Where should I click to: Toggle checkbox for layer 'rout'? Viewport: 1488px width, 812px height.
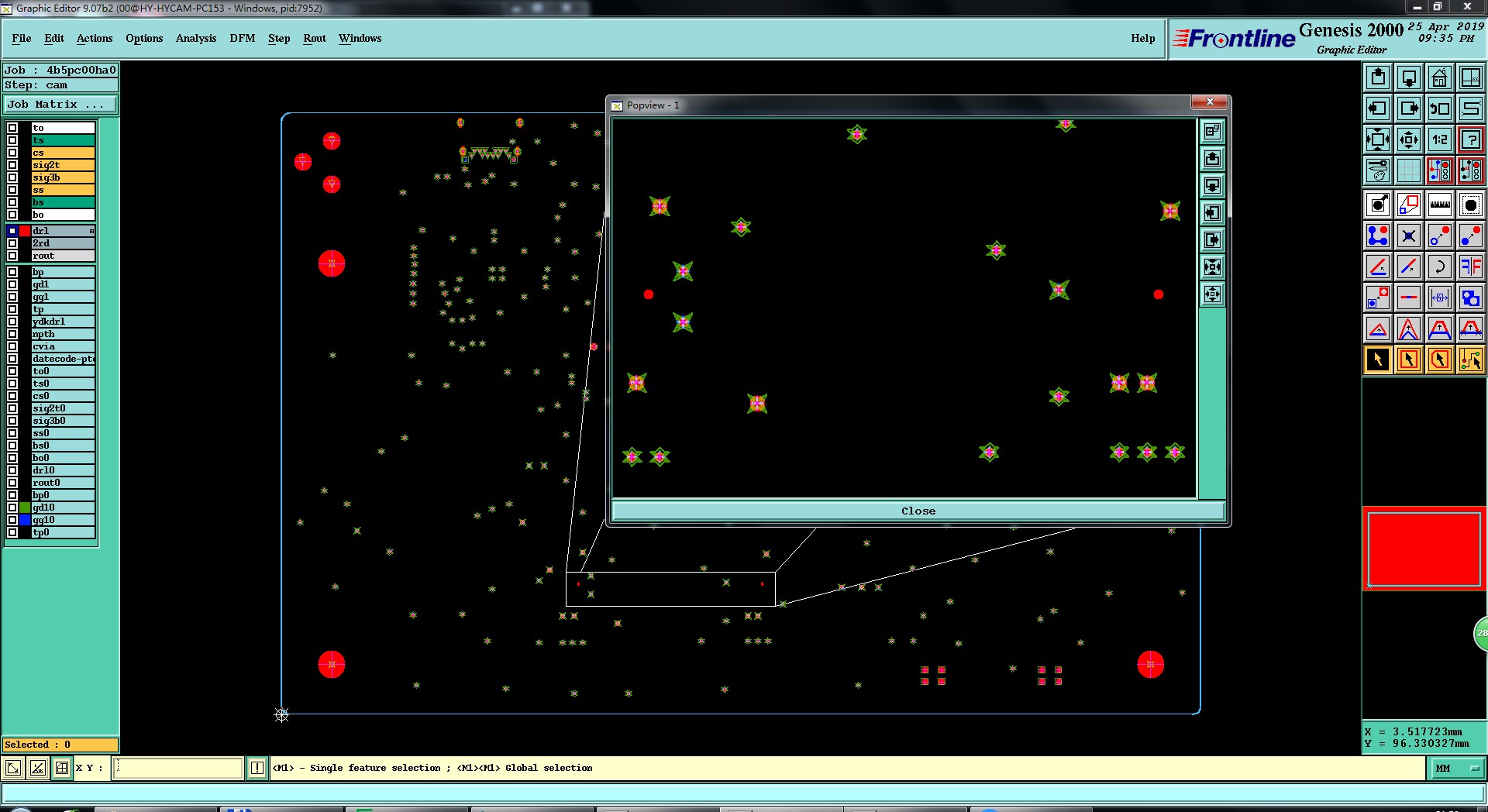[x=12, y=256]
